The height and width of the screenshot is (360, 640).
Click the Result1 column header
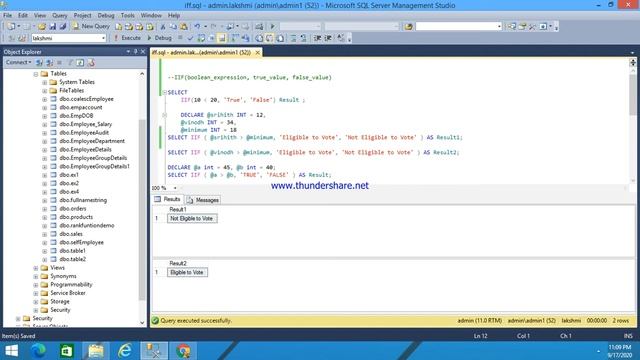(x=178, y=210)
